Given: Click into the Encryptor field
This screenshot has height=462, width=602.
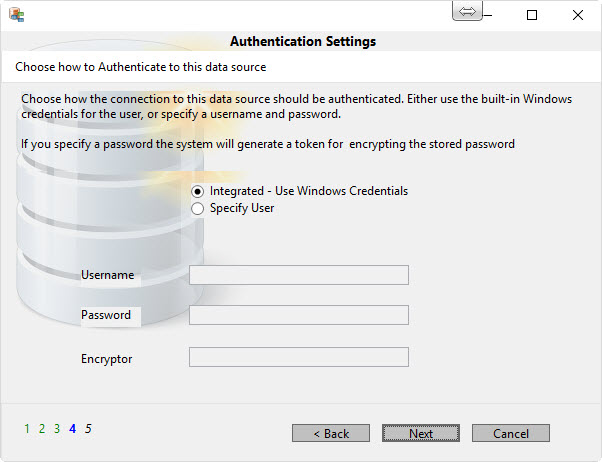Looking at the screenshot, I should pyautogui.click(x=299, y=357).
